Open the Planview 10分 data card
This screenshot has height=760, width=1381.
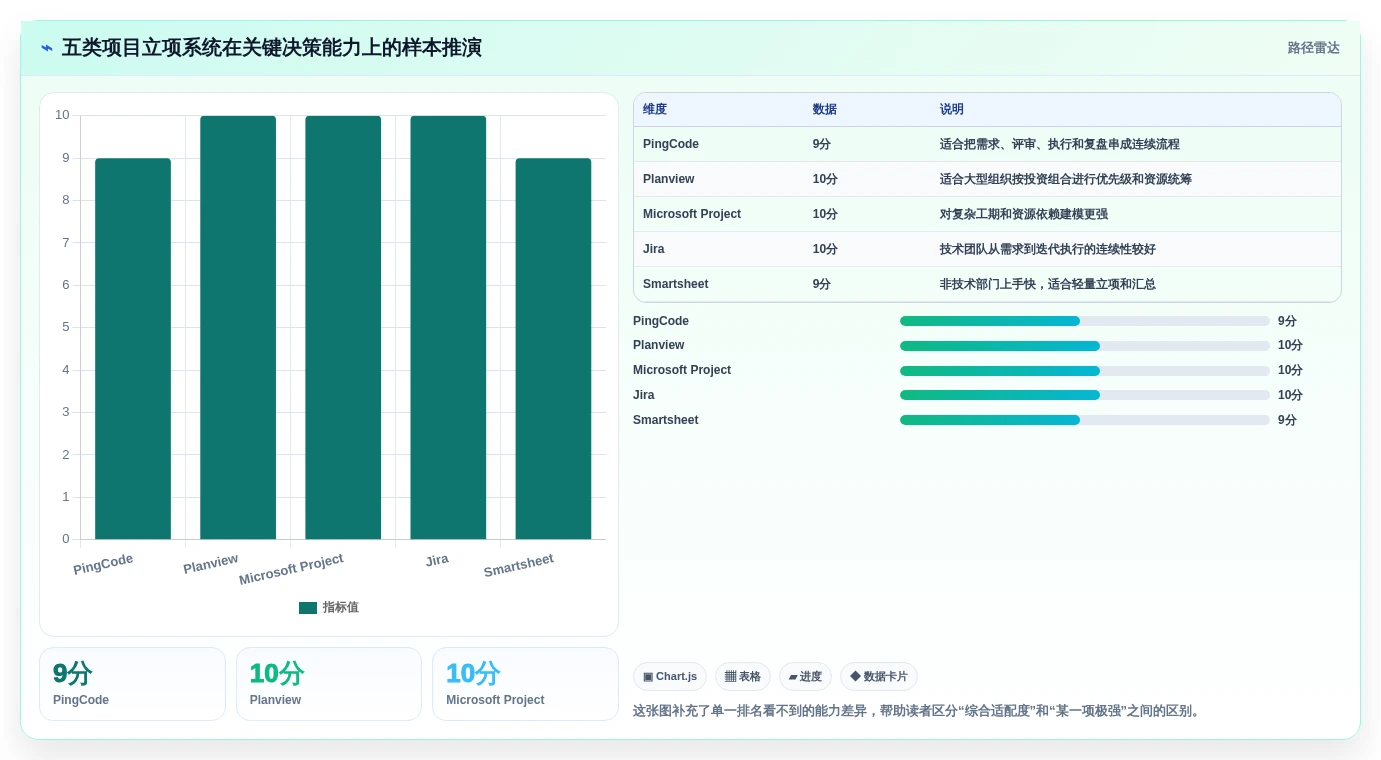pyautogui.click(x=329, y=684)
